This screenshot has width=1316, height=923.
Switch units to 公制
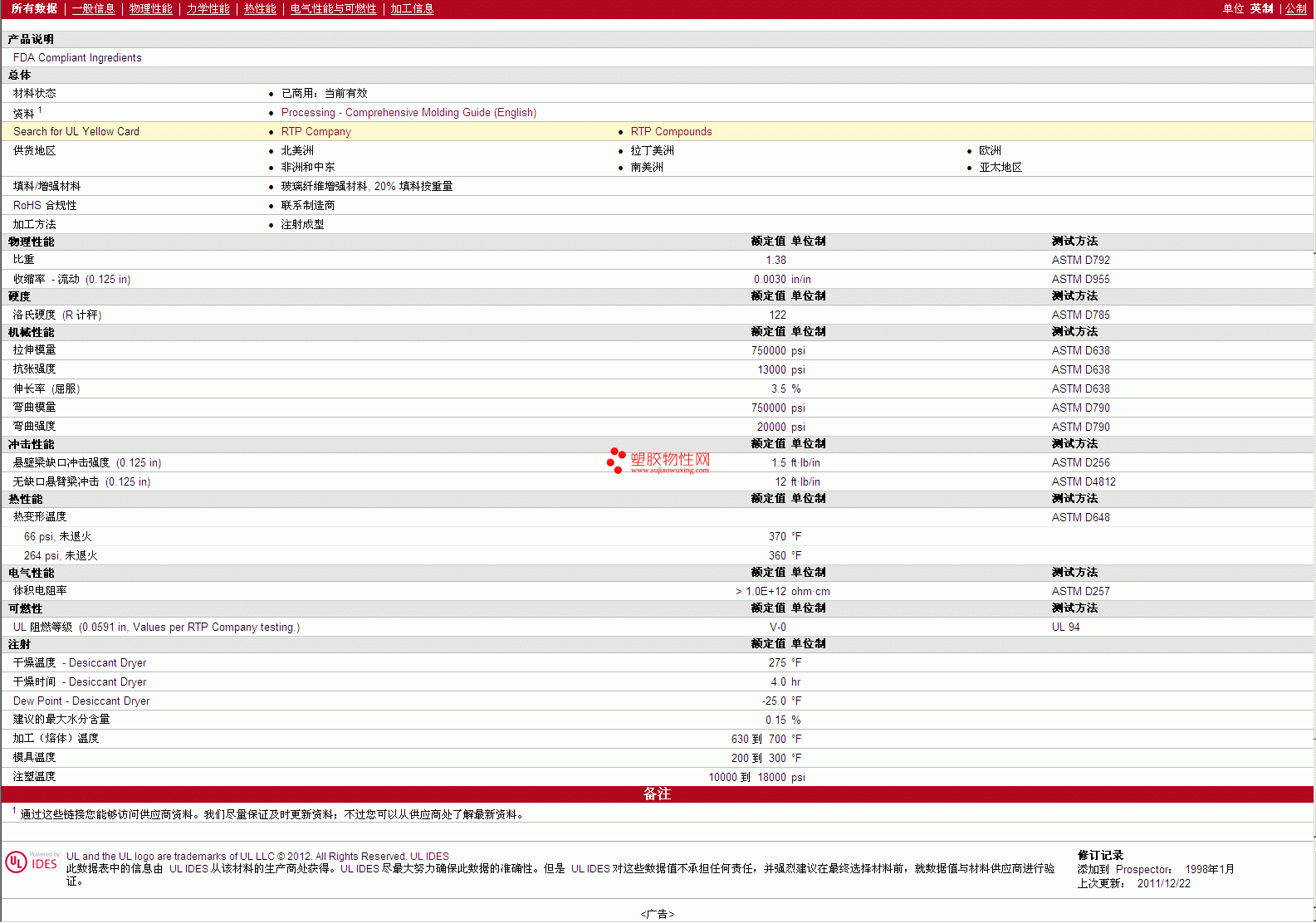[x=1296, y=8]
